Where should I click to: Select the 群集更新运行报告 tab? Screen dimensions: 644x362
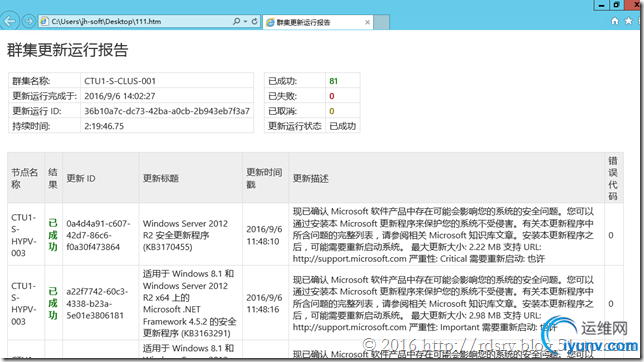click(x=317, y=22)
